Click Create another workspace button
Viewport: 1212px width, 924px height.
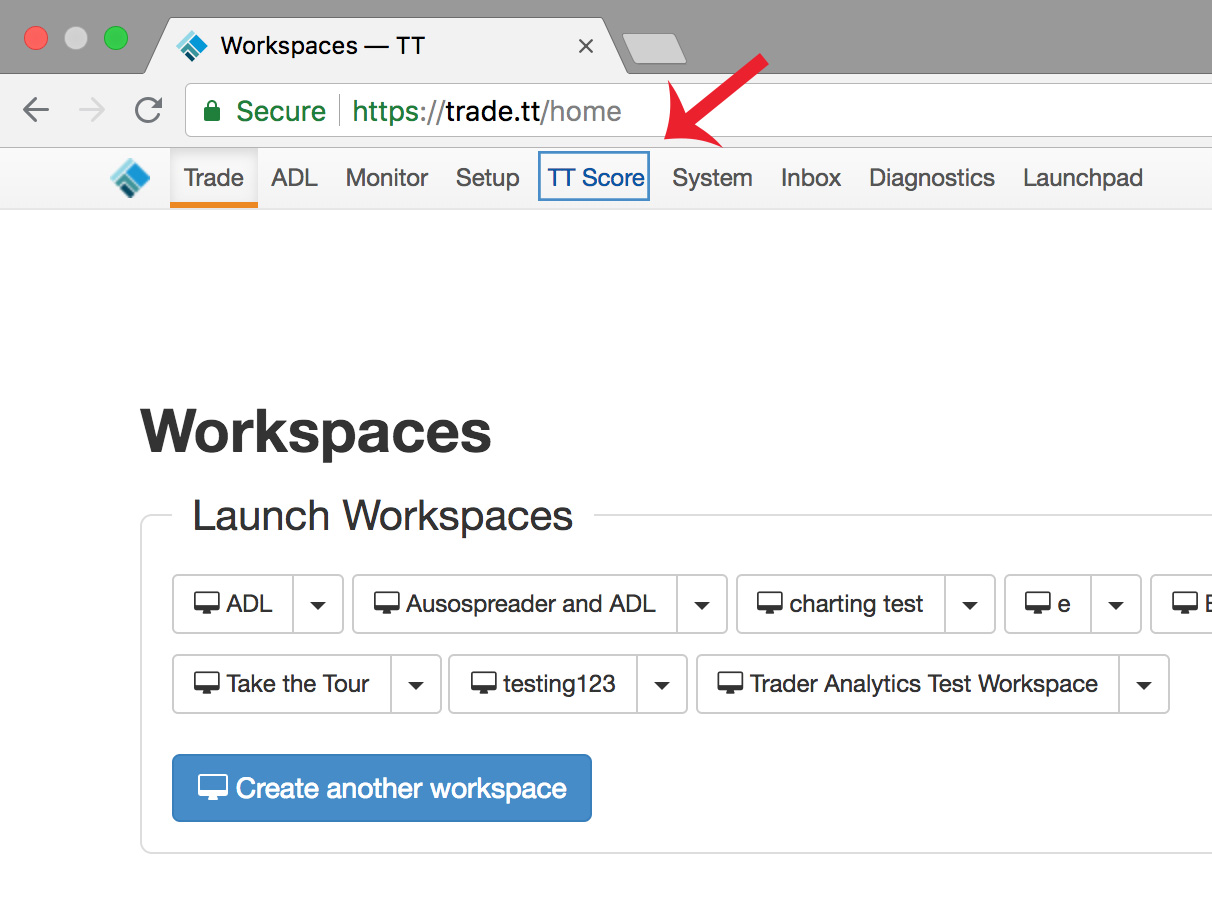[x=382, y=788]
